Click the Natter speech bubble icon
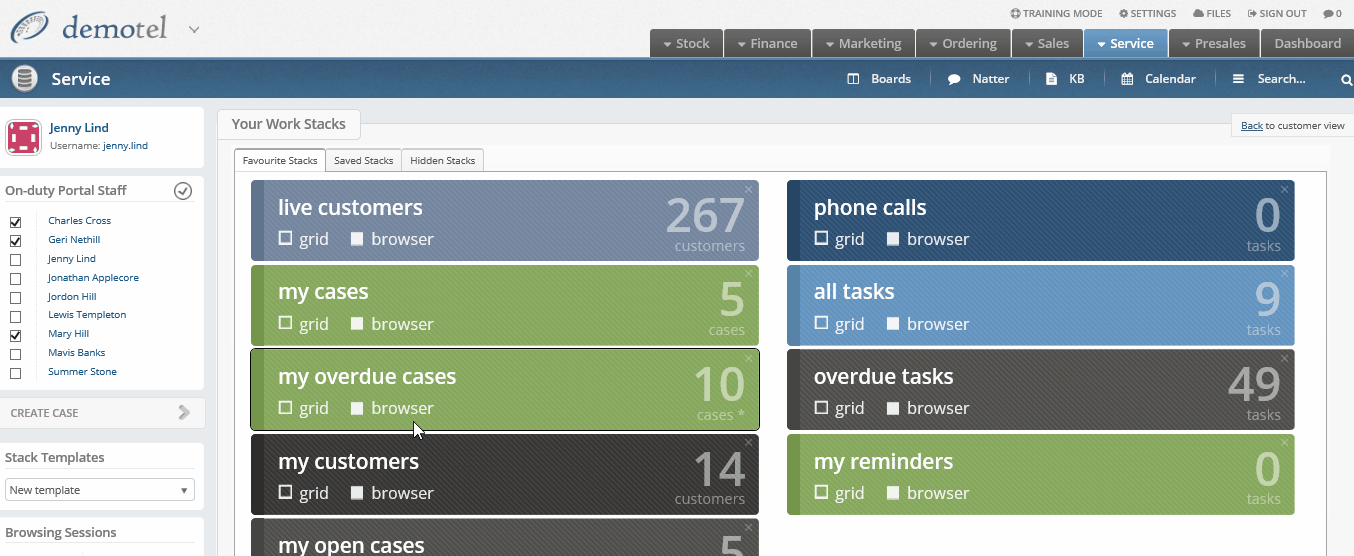This screenshot has height=556, width=1354. point(954,79)
